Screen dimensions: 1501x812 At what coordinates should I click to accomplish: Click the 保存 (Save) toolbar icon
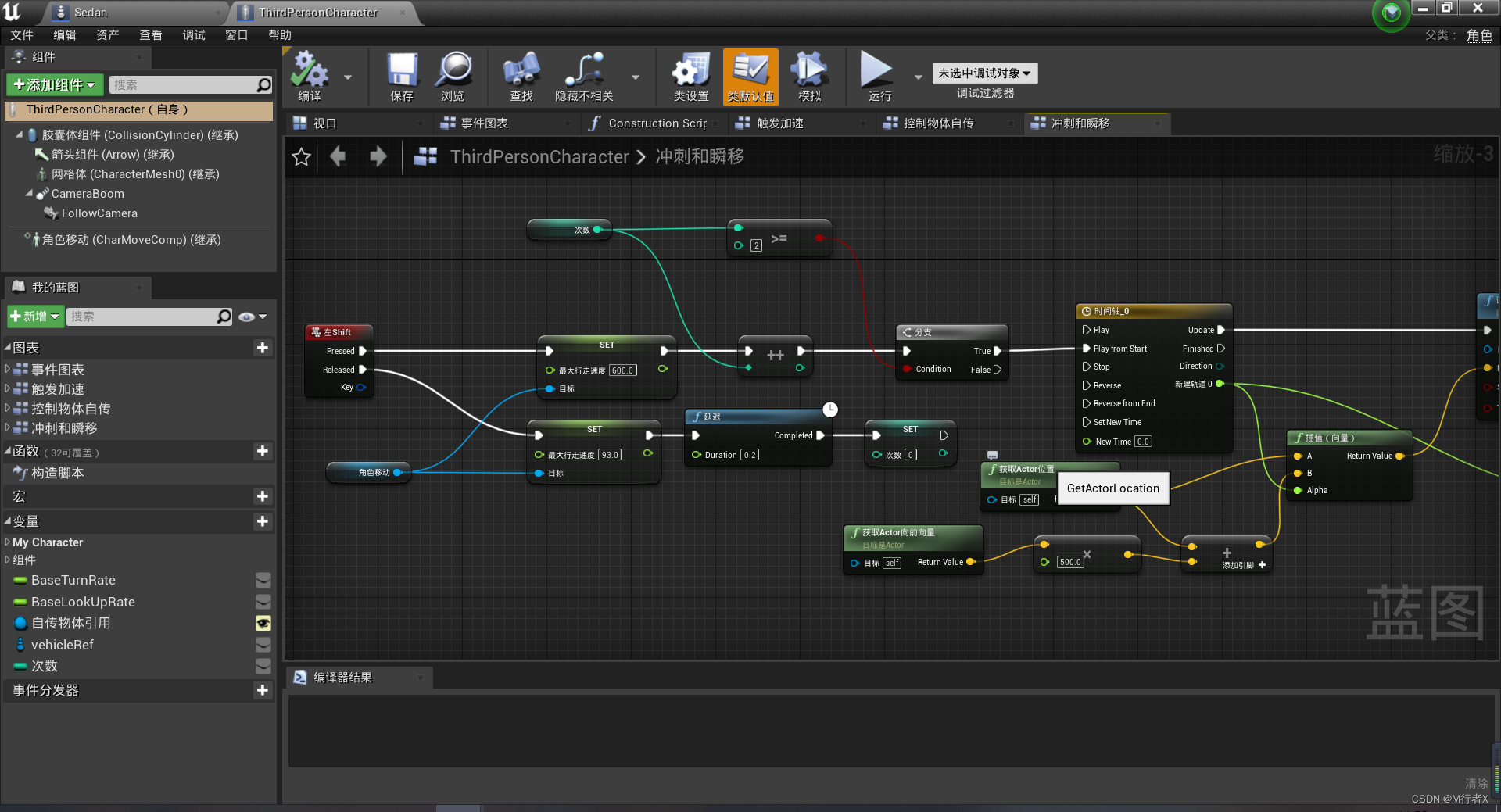click(402, 70)
